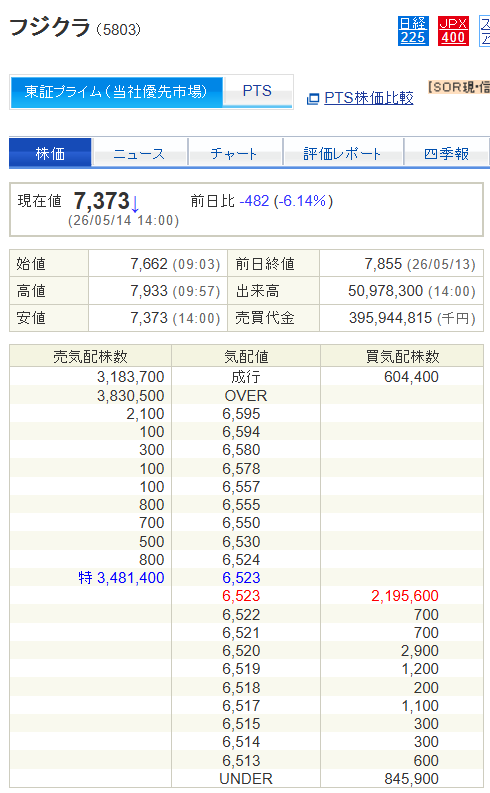Screen dimensions: 490x793
Task: Click the red buy quantity 2,195,600
Action: pos(405,596)
